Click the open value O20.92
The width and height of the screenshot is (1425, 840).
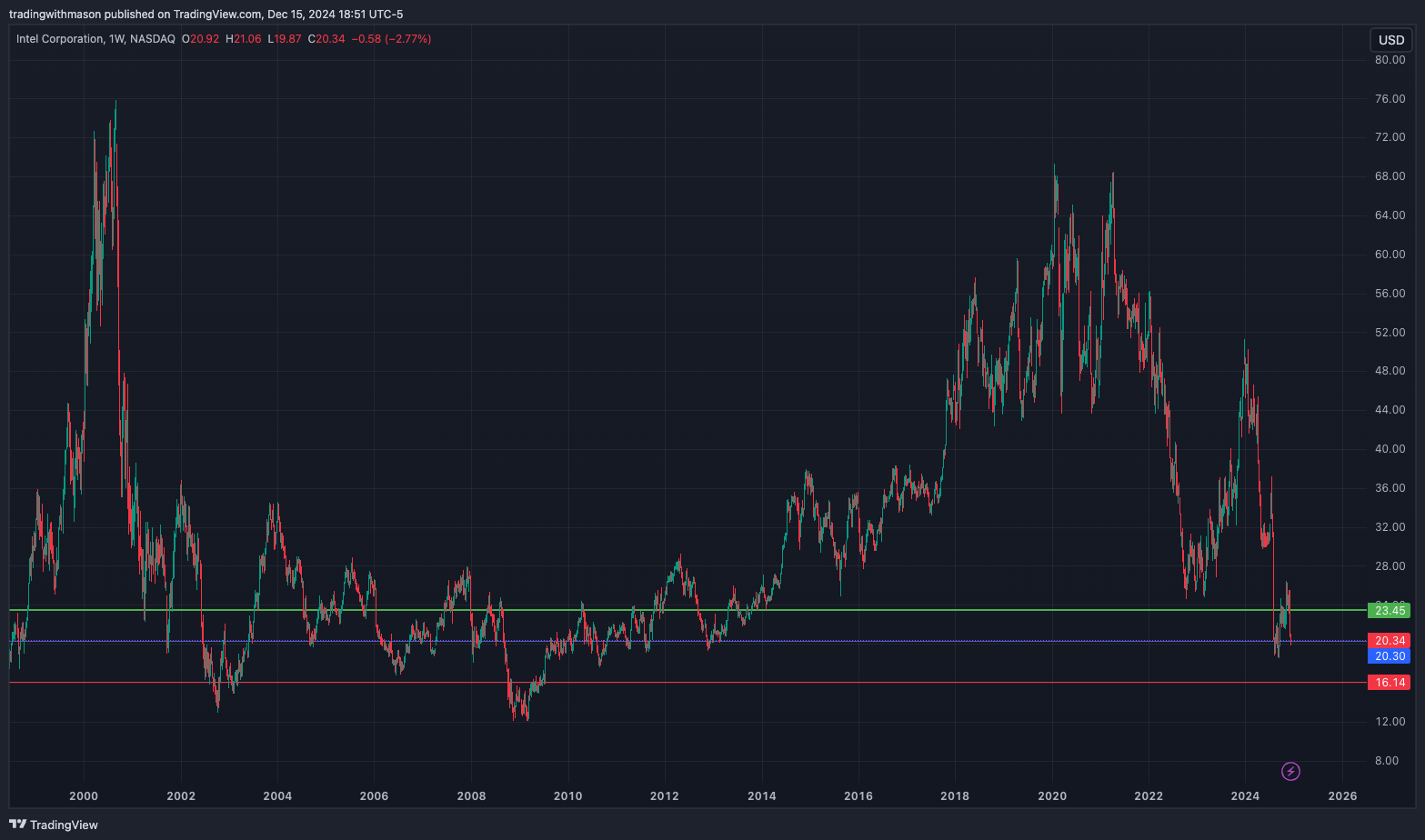click(200, 39)
